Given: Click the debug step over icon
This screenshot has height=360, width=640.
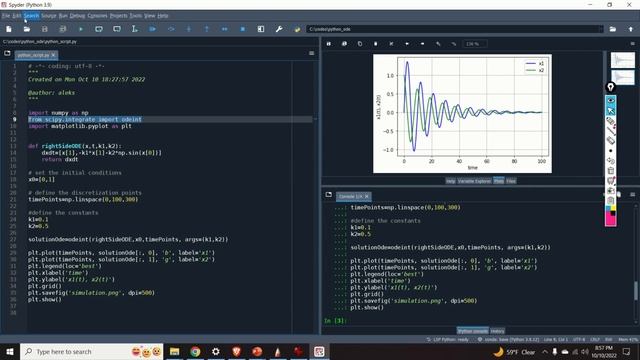Looking at the screenshot, I should (171, 29).
